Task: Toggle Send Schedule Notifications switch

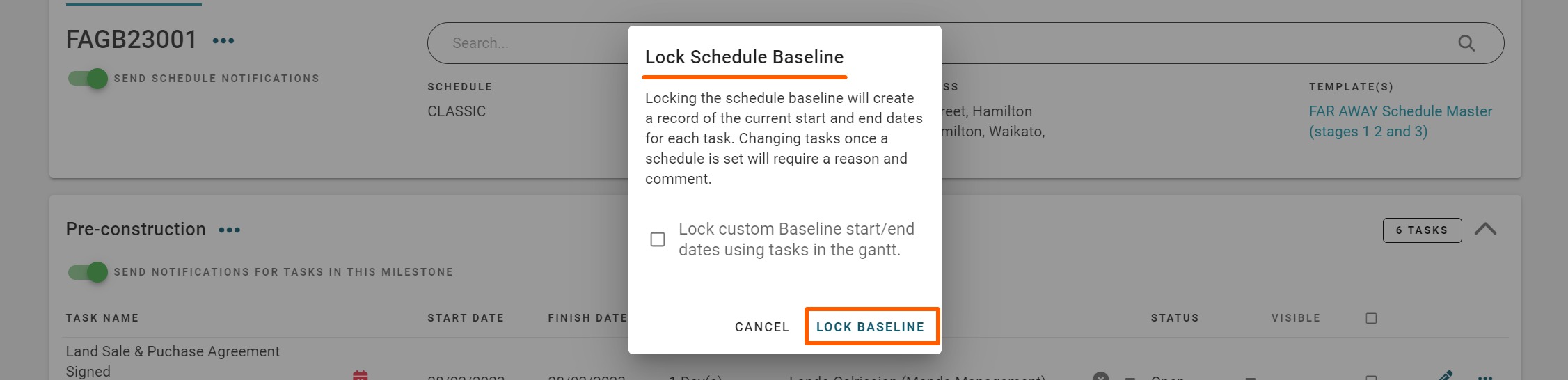Action: click(x=88, y=79)
